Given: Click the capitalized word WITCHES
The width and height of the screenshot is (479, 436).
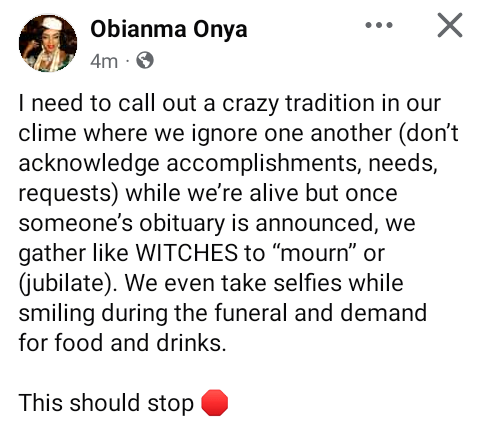Looking at the screenshot, I should pos(187,253).
